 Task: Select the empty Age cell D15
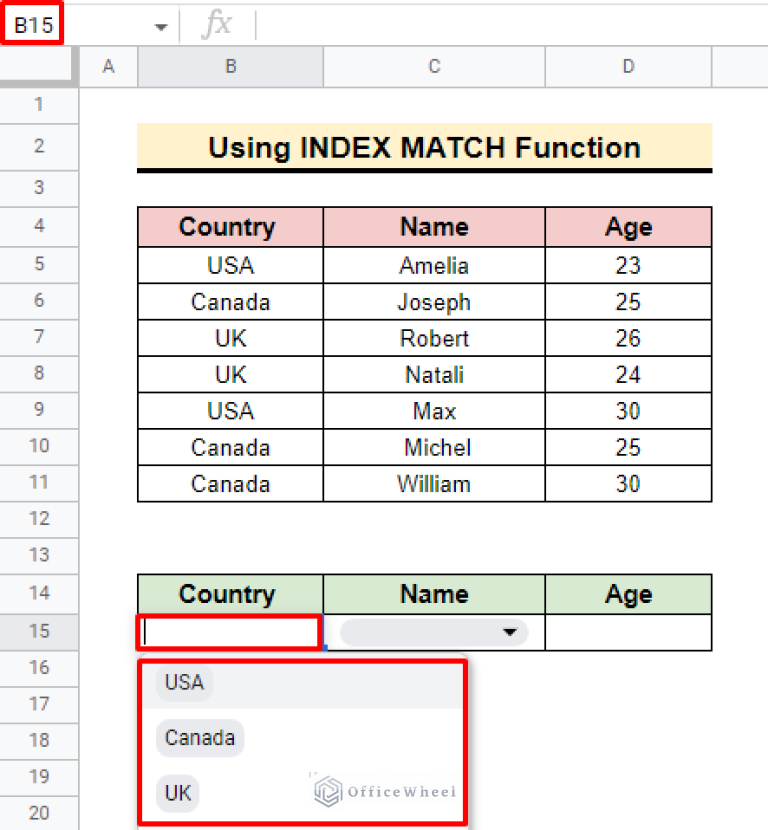pos(628,632)
